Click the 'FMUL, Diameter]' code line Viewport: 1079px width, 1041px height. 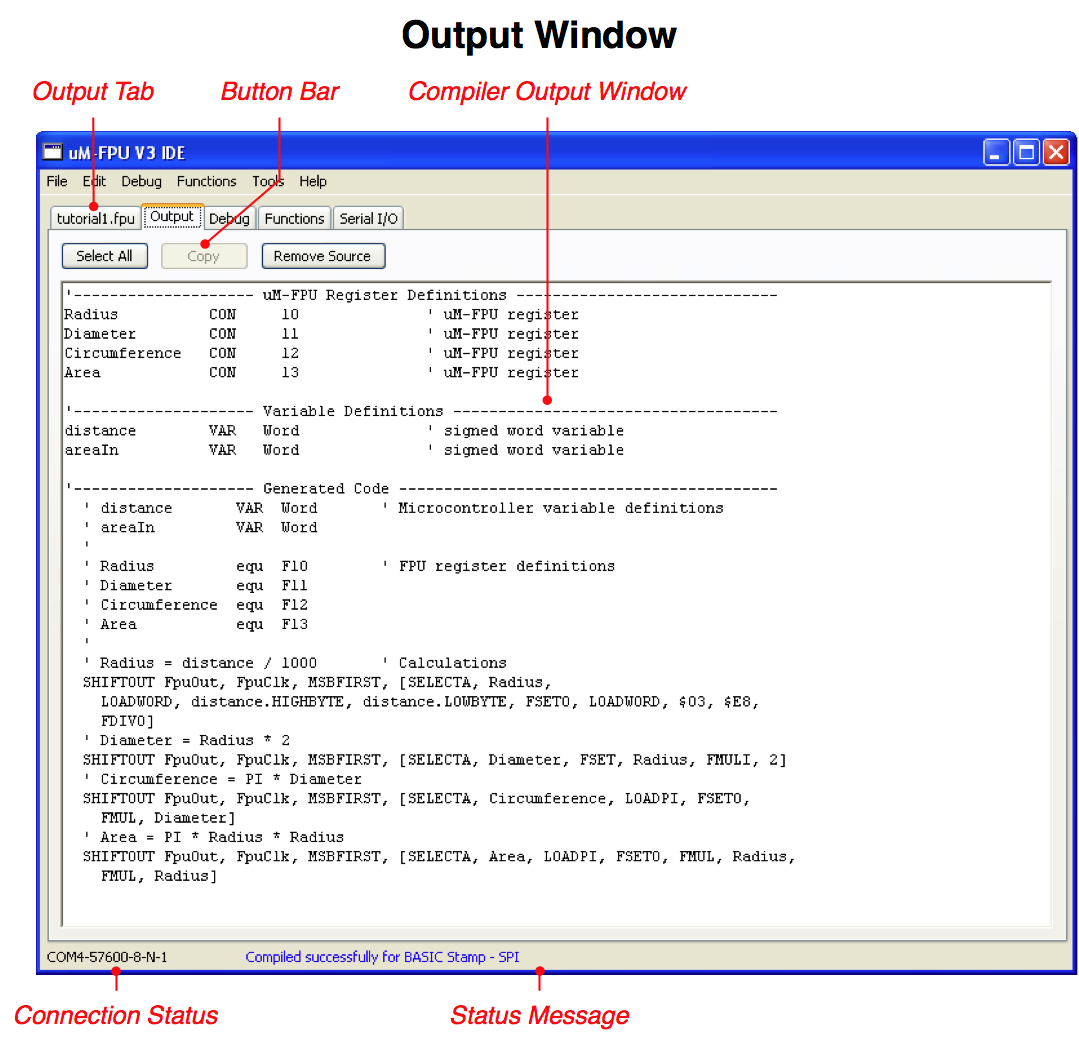point(168,818)
